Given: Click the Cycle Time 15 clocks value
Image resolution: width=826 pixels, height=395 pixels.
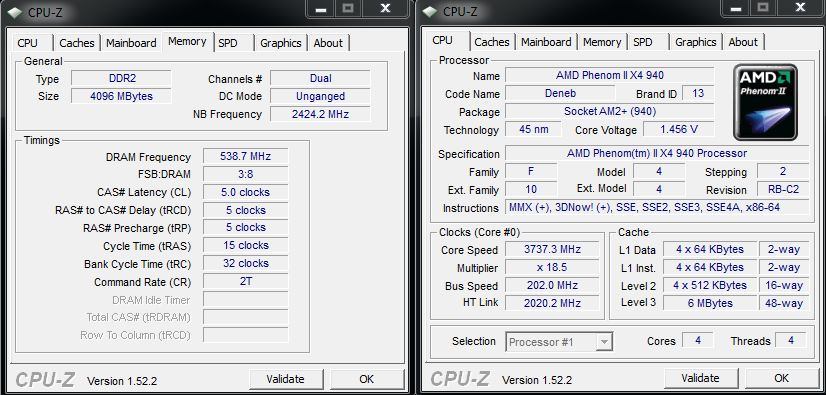Looking at the screenshot, I should [x=246, y=245].
